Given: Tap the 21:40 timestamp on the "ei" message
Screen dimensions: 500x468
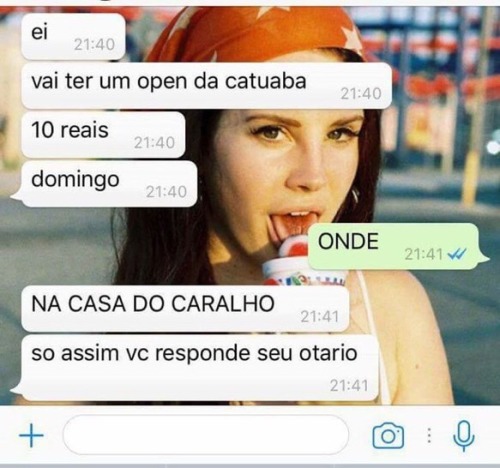Looking at the screenshot, I should [x=94, y=45].
